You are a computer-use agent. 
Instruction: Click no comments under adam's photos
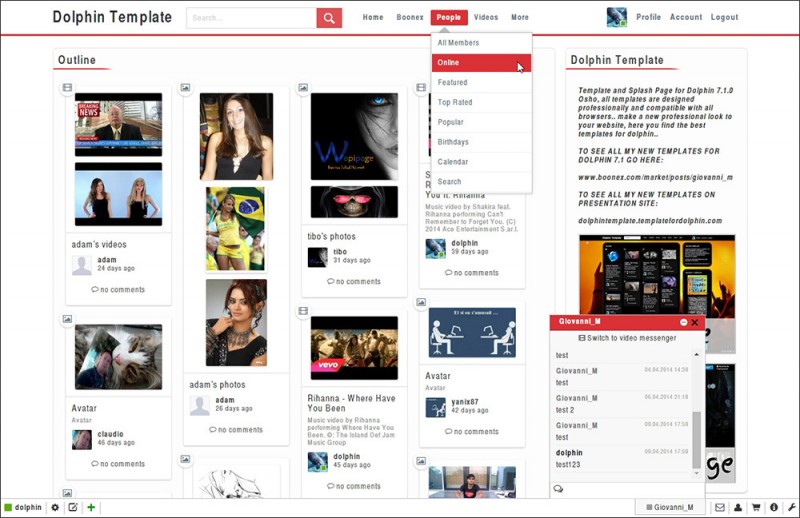236,430
